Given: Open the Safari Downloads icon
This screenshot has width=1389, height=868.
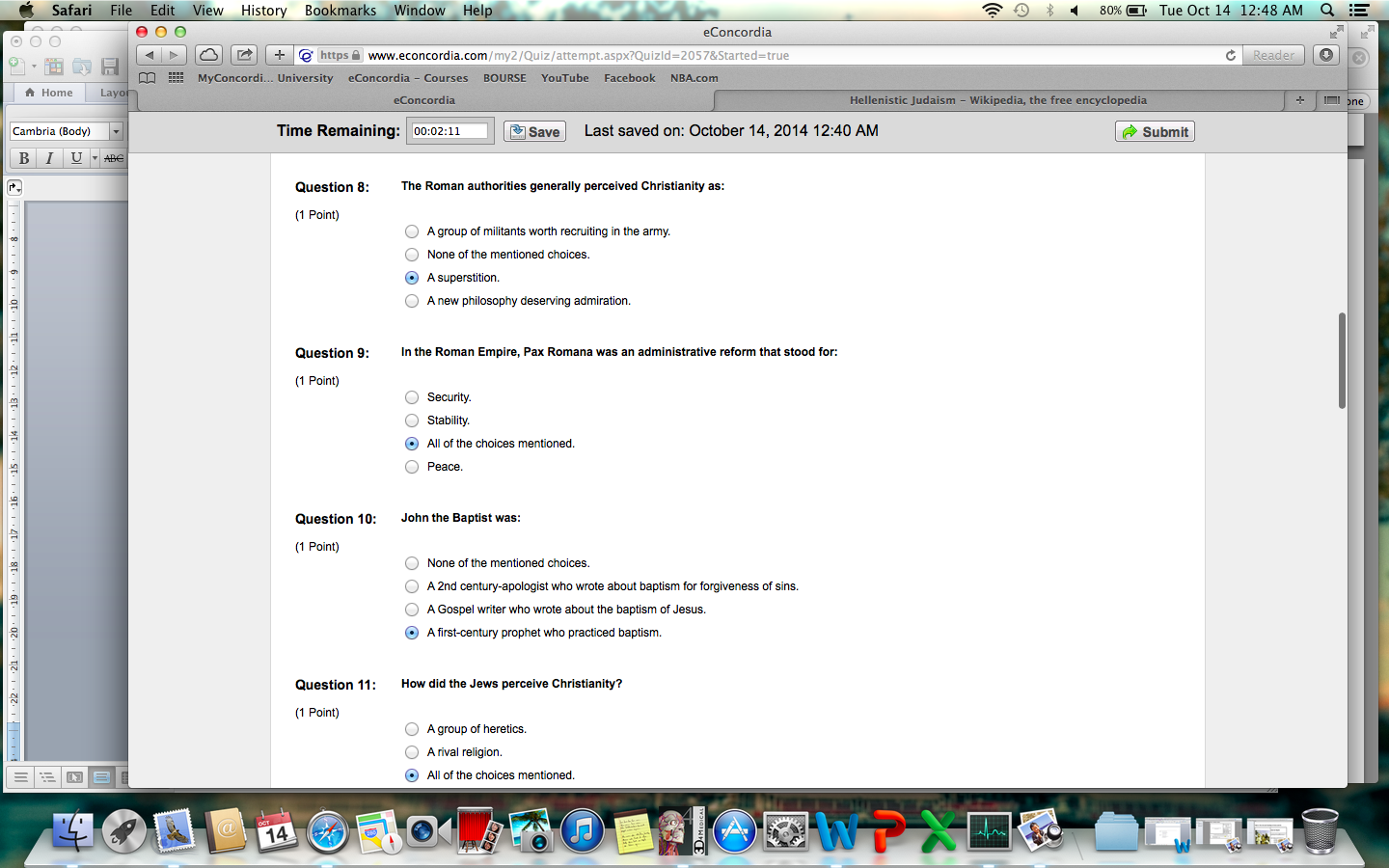Looking at the screenshot, I should [x=1326, y=55].
